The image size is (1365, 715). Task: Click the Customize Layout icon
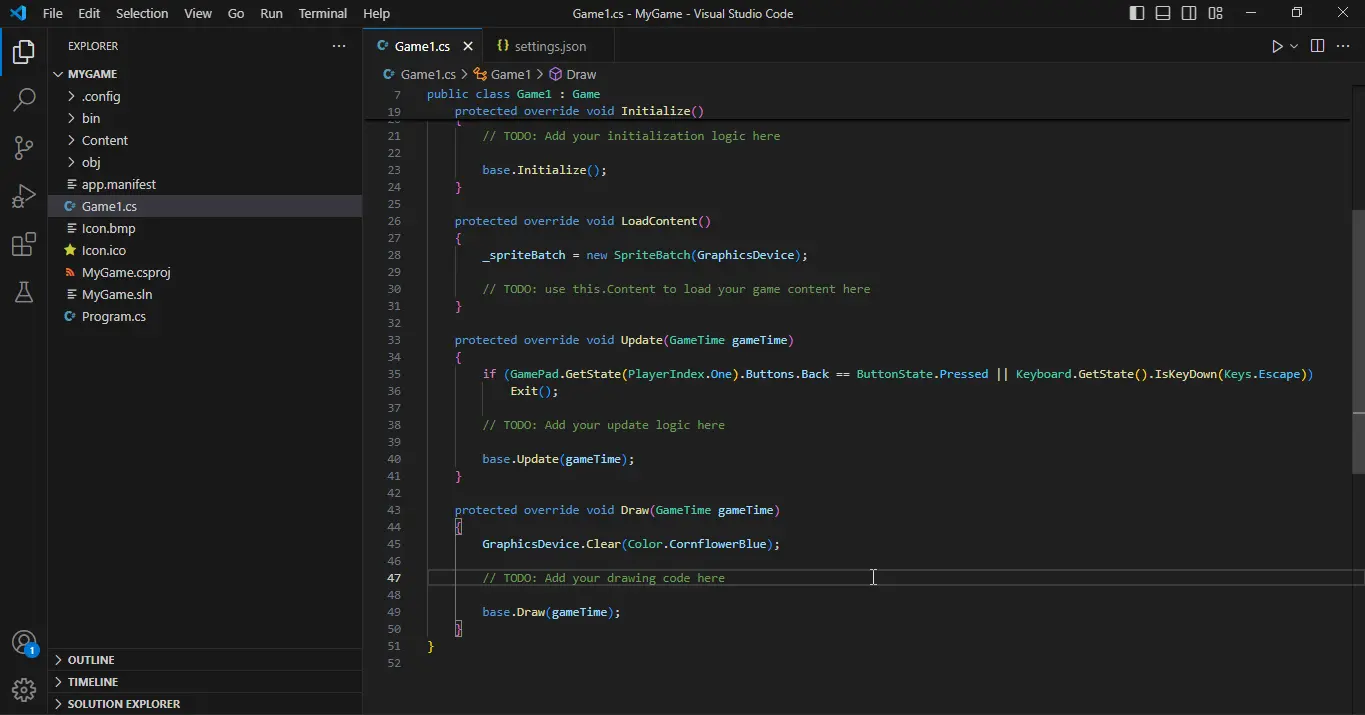1215,13
